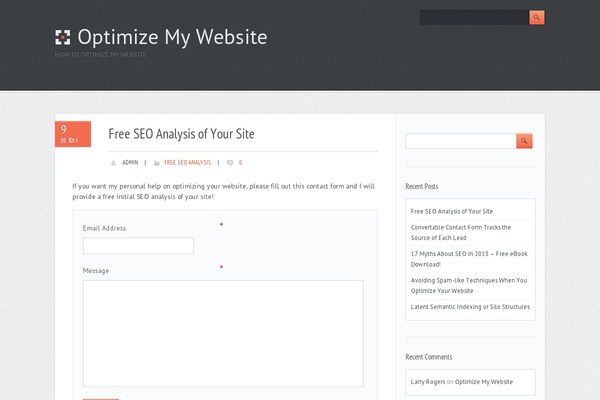Image resolution: width=600 pixels, height=400 pixels.
Task: Click the Optimize My Website logo icon
Action: [x=62, y=37]
